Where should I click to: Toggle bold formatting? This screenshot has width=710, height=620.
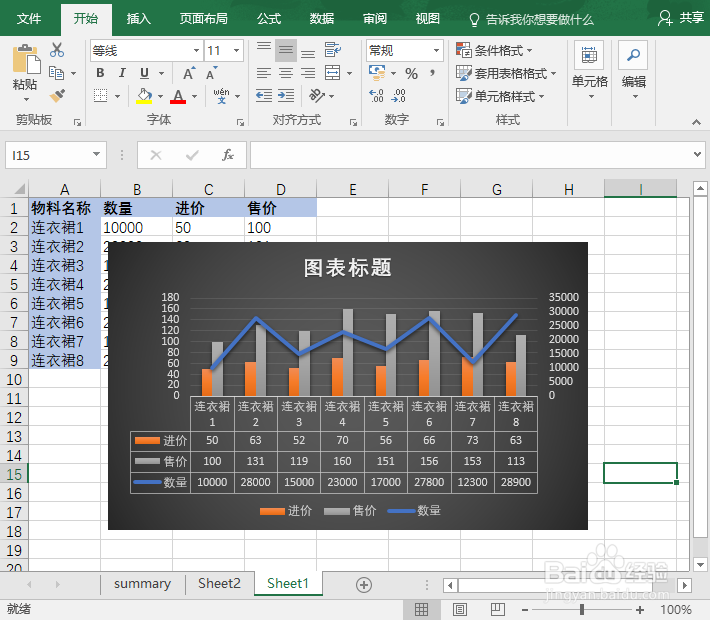tap(100, 73)
